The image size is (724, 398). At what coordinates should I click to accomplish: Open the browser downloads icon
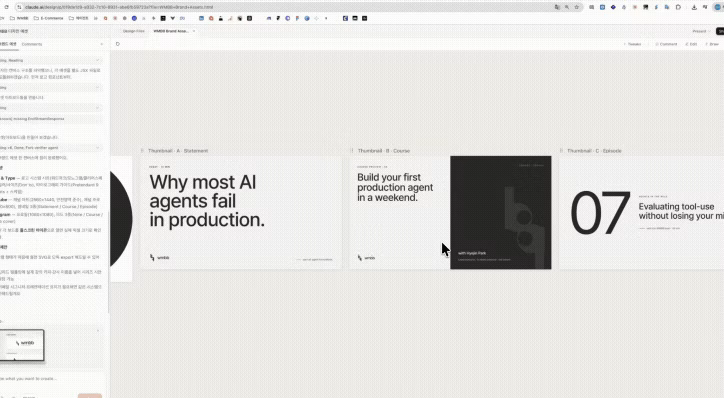pyautogui.click(x=694, y=7)
